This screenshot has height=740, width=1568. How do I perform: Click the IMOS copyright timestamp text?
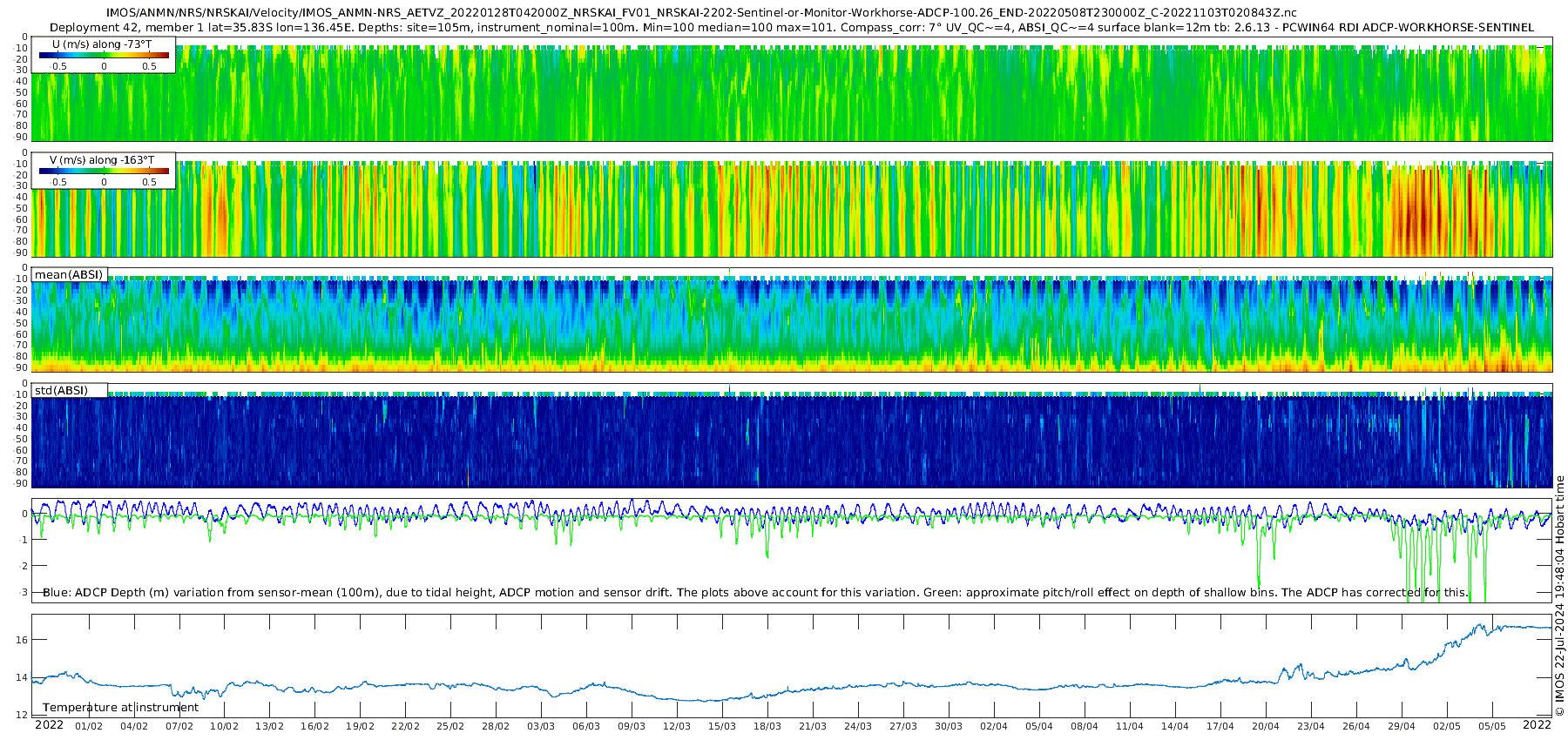click(1560, 595)
